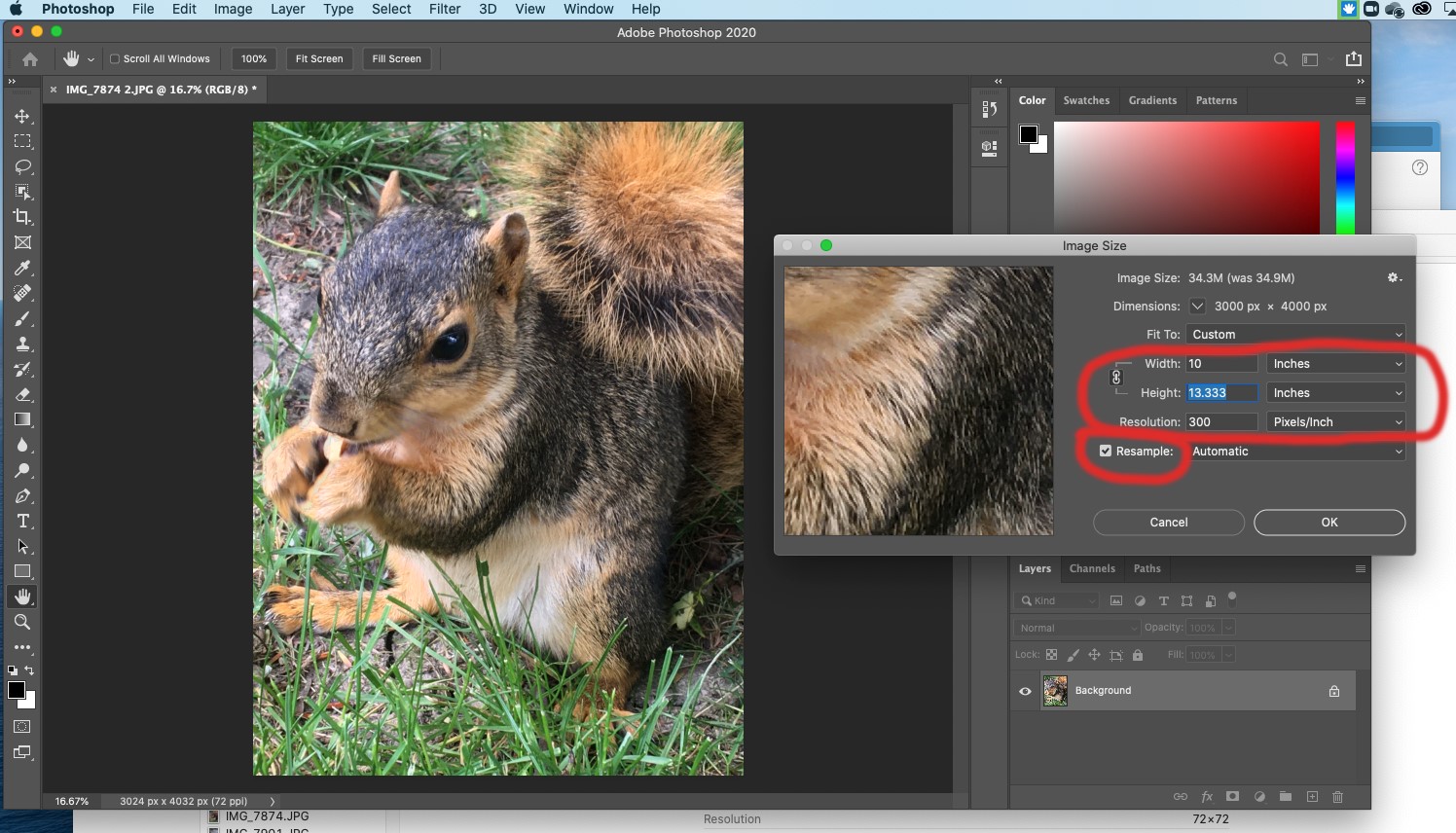
Task: Open the Resolution Pixels/Inch dropdown
Action: (x=1335, y=421)
